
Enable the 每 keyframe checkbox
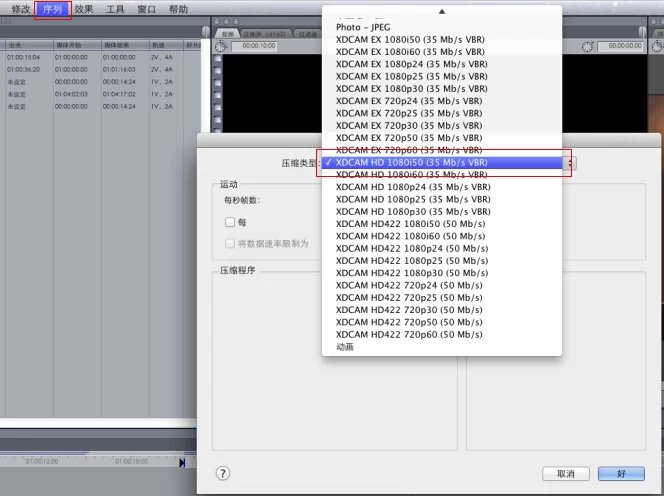[230, 222]
